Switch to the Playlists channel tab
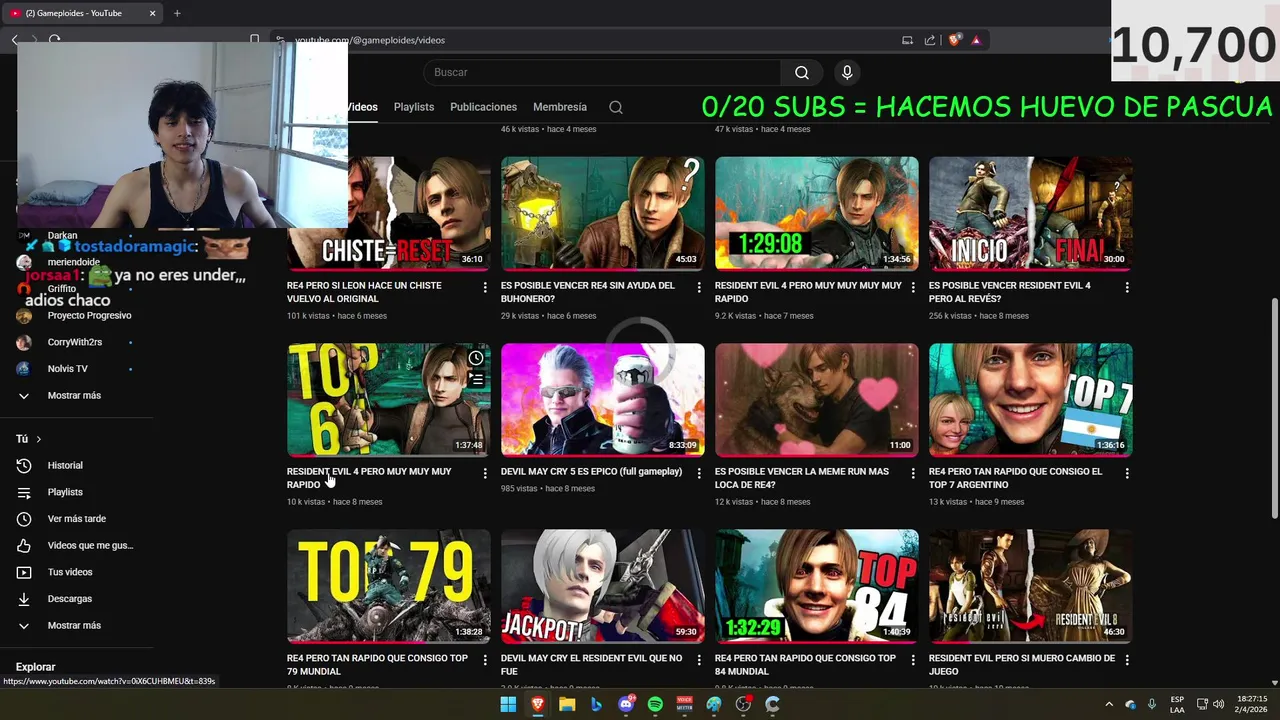This screenshot has height=720, width=1280. pos(414,107)
